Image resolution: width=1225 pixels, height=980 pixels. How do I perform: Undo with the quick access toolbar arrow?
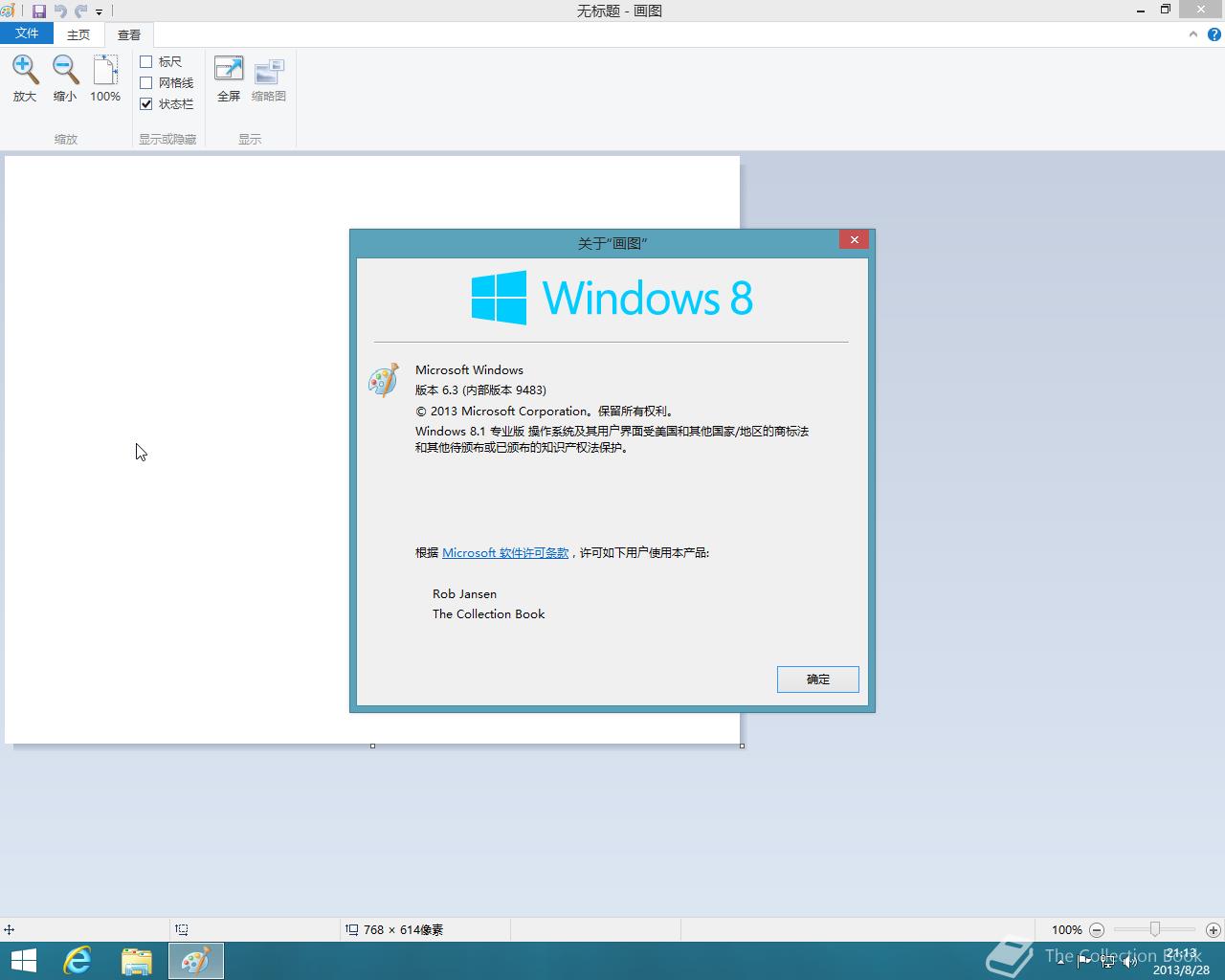(x=60, y=11)
